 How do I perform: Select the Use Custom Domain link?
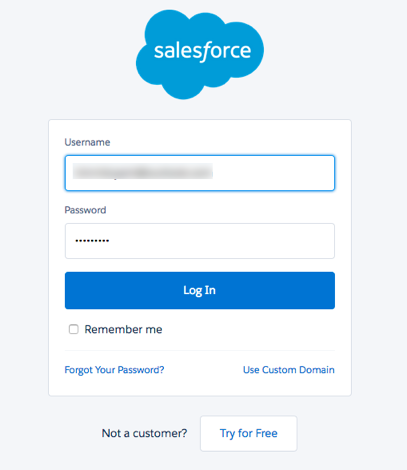tap(289, 370)
